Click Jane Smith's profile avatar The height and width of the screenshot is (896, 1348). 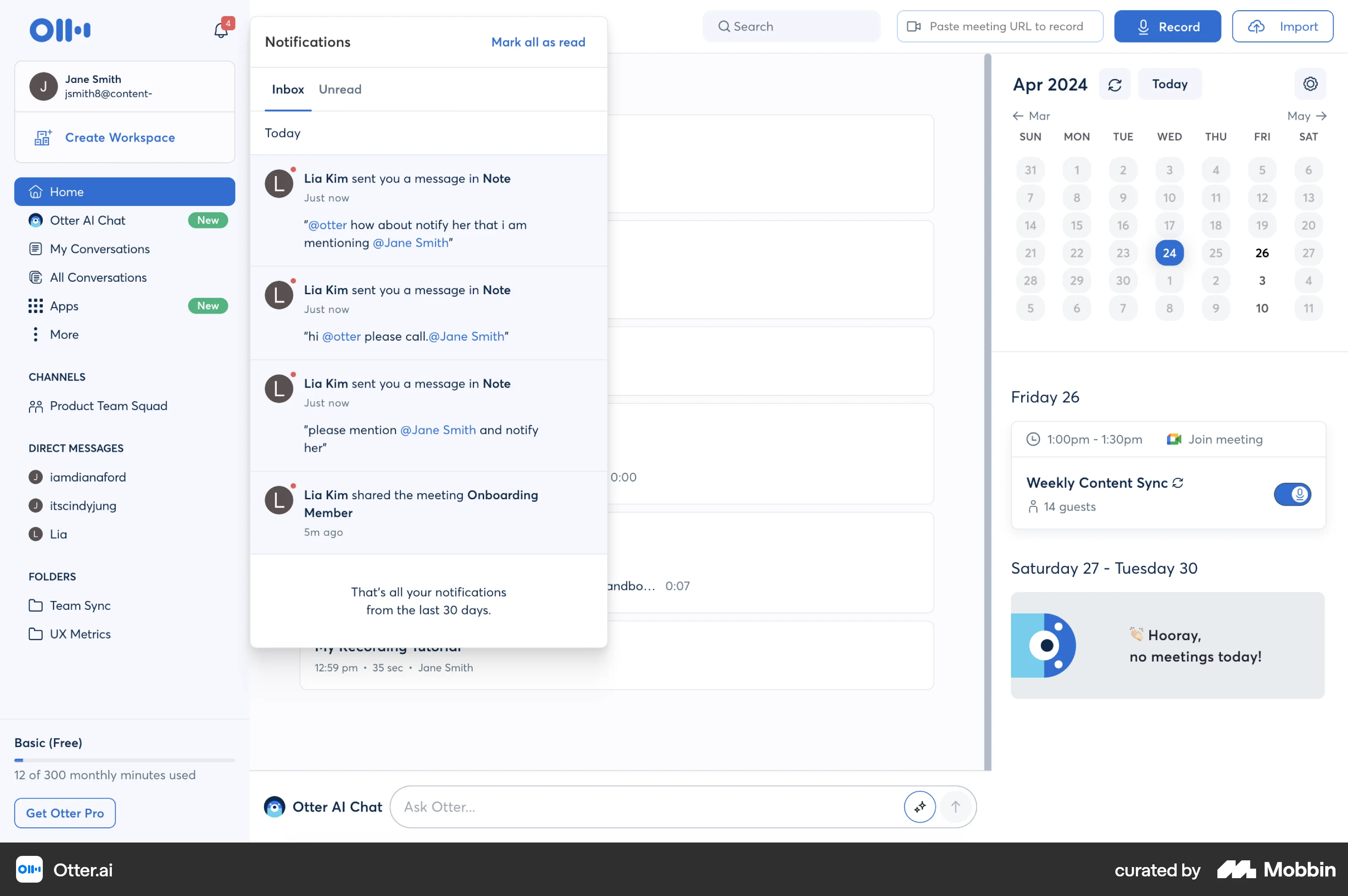pos(43,86)
